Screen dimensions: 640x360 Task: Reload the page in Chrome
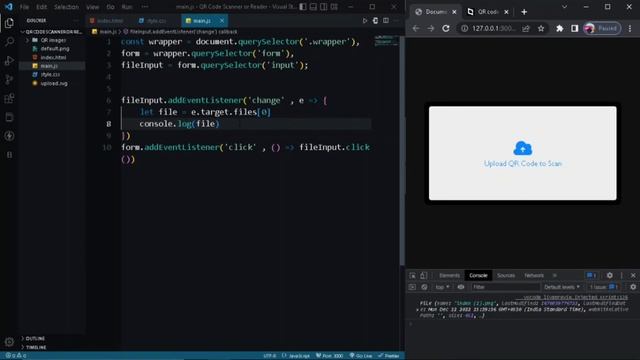pos(446,28)
